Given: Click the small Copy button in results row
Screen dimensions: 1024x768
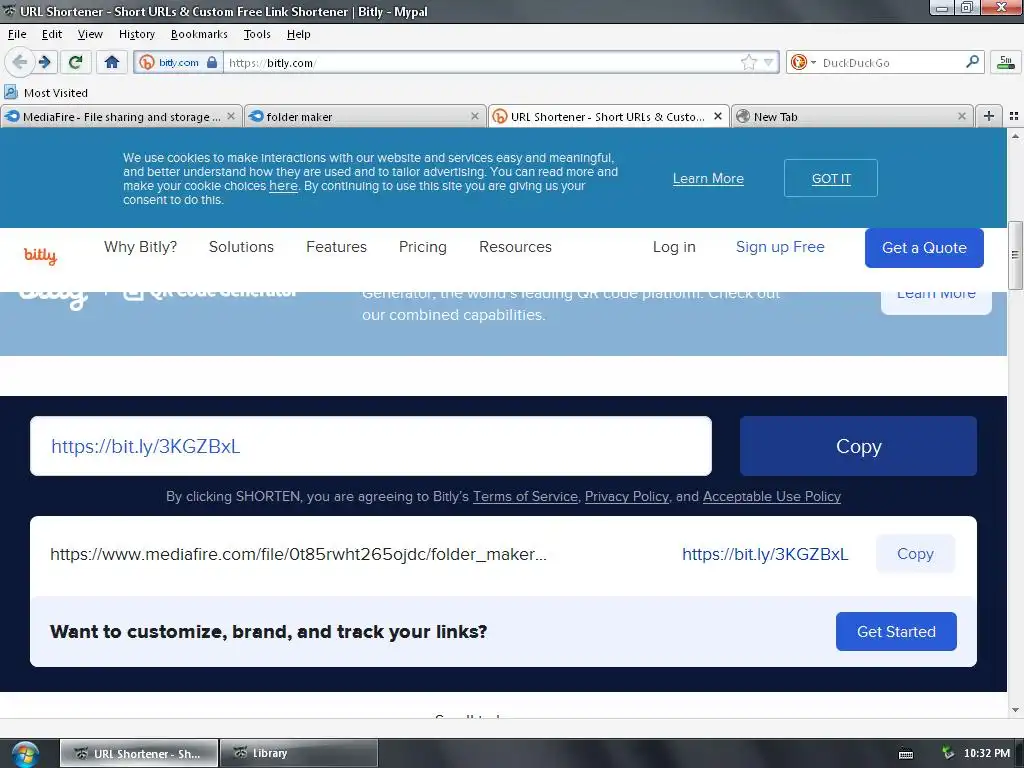Looking at the screenshot, I should pos(915,554).
